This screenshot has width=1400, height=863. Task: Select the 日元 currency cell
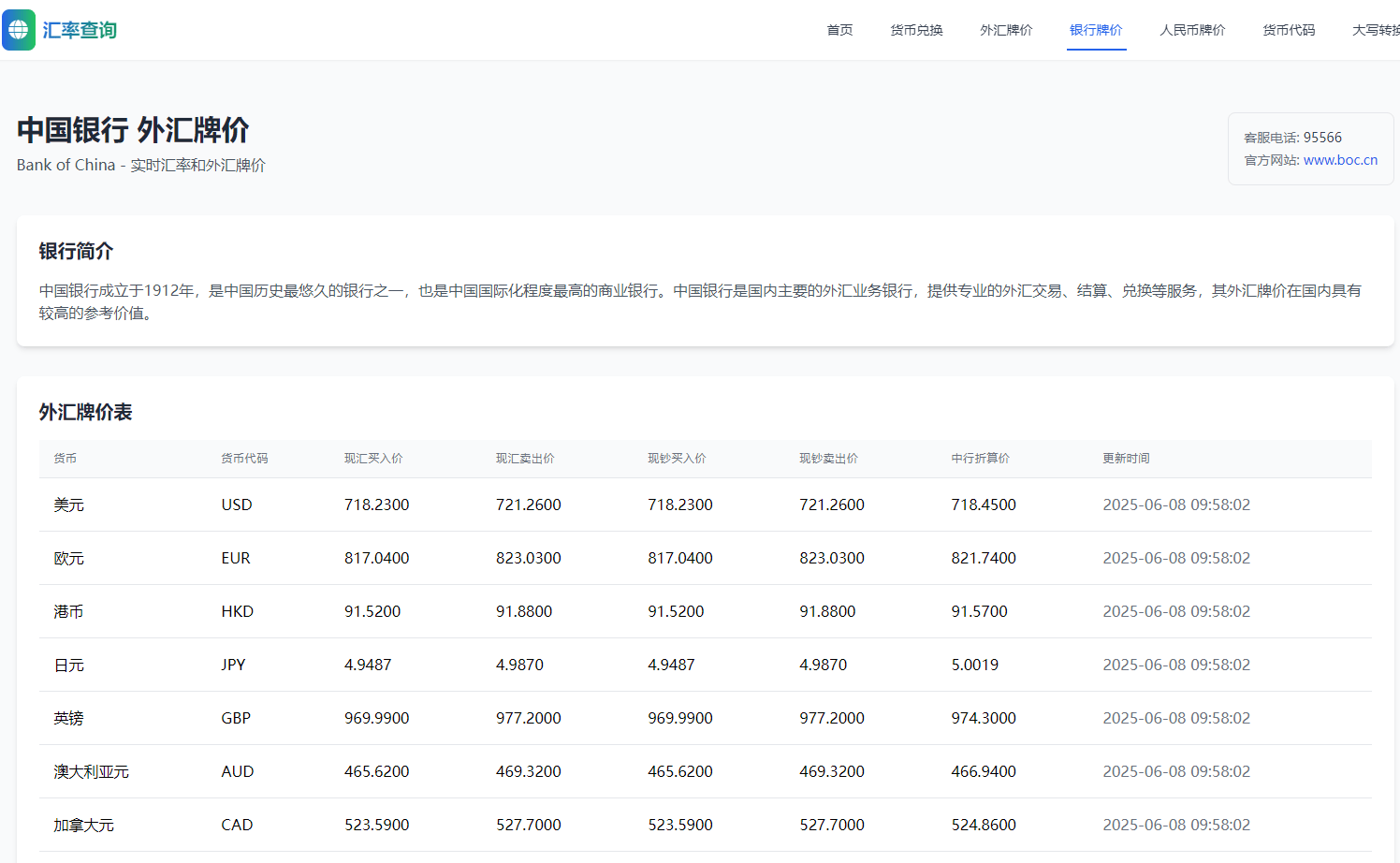click(68, 665)
